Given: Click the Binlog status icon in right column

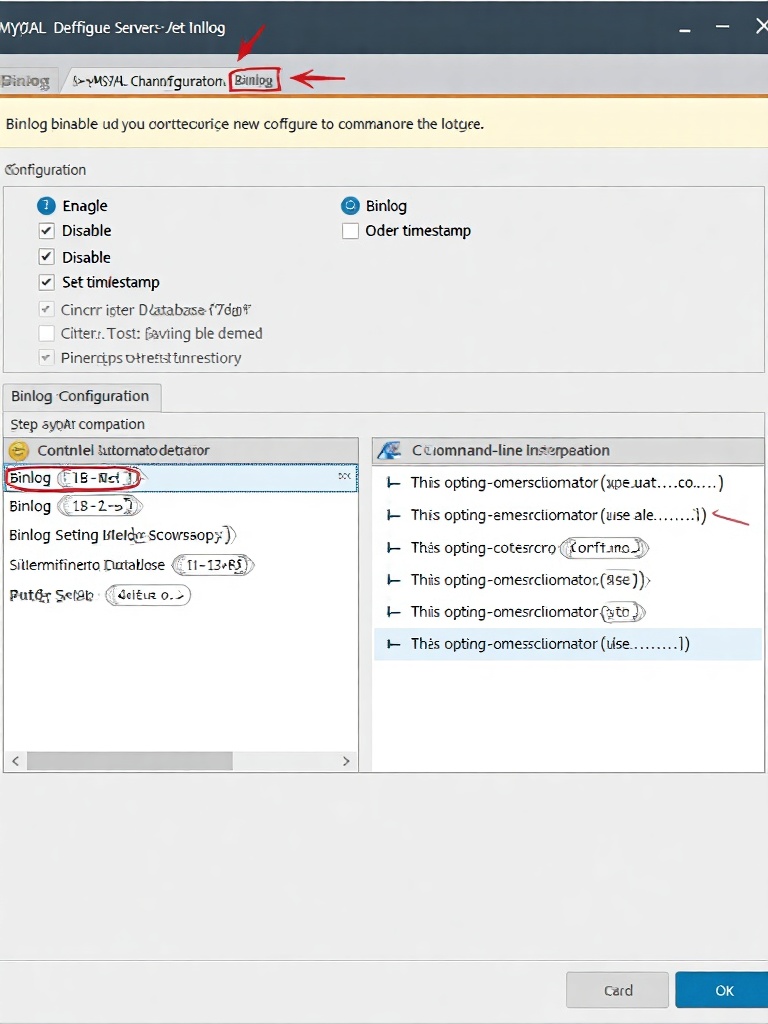Looking at the screenshot, I should 350,205.
